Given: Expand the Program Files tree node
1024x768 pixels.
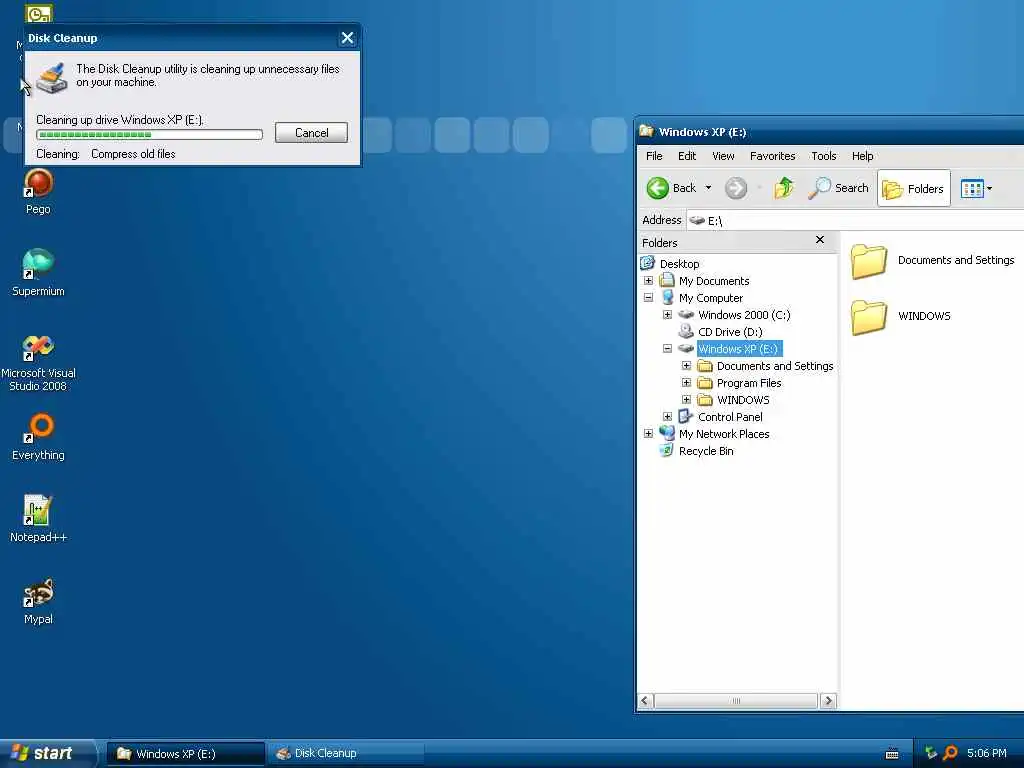Looking at the screenshot, I should 686,383.
